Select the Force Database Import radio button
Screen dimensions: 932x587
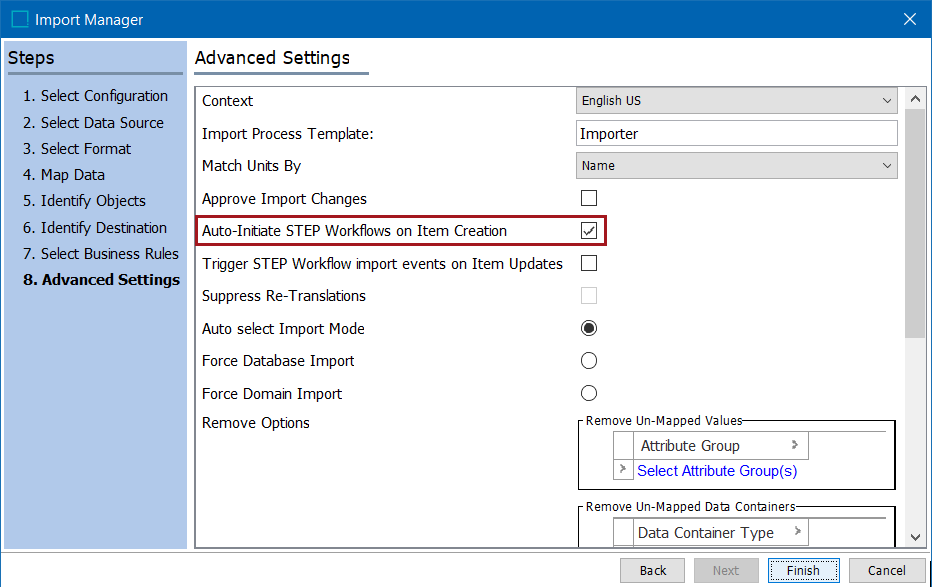click(x=588, y=361)
